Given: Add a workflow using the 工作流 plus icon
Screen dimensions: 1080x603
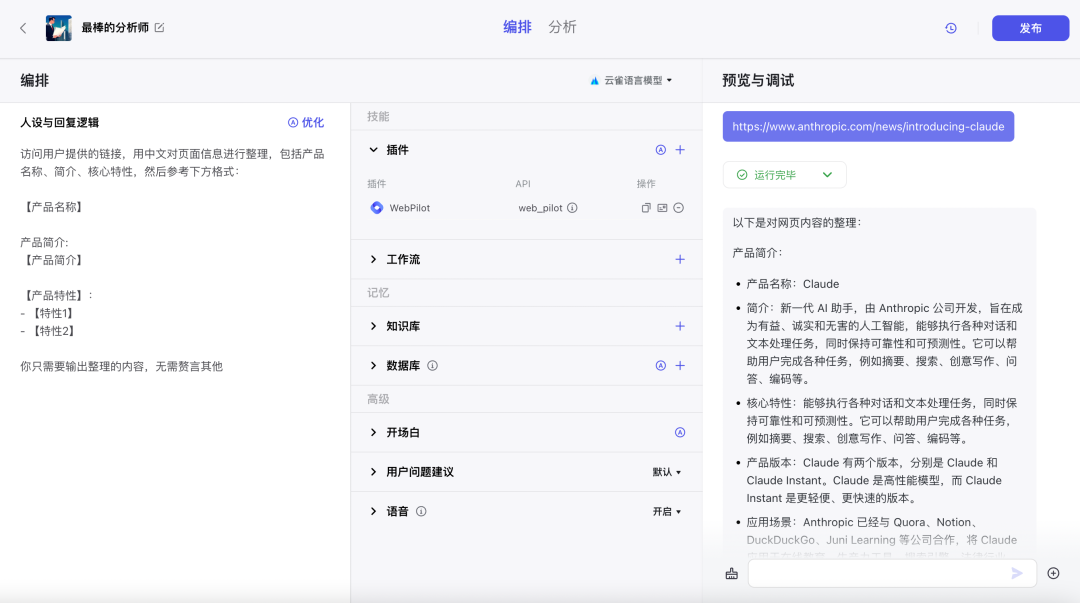Looking at the screenshot, I should point(680,259).
